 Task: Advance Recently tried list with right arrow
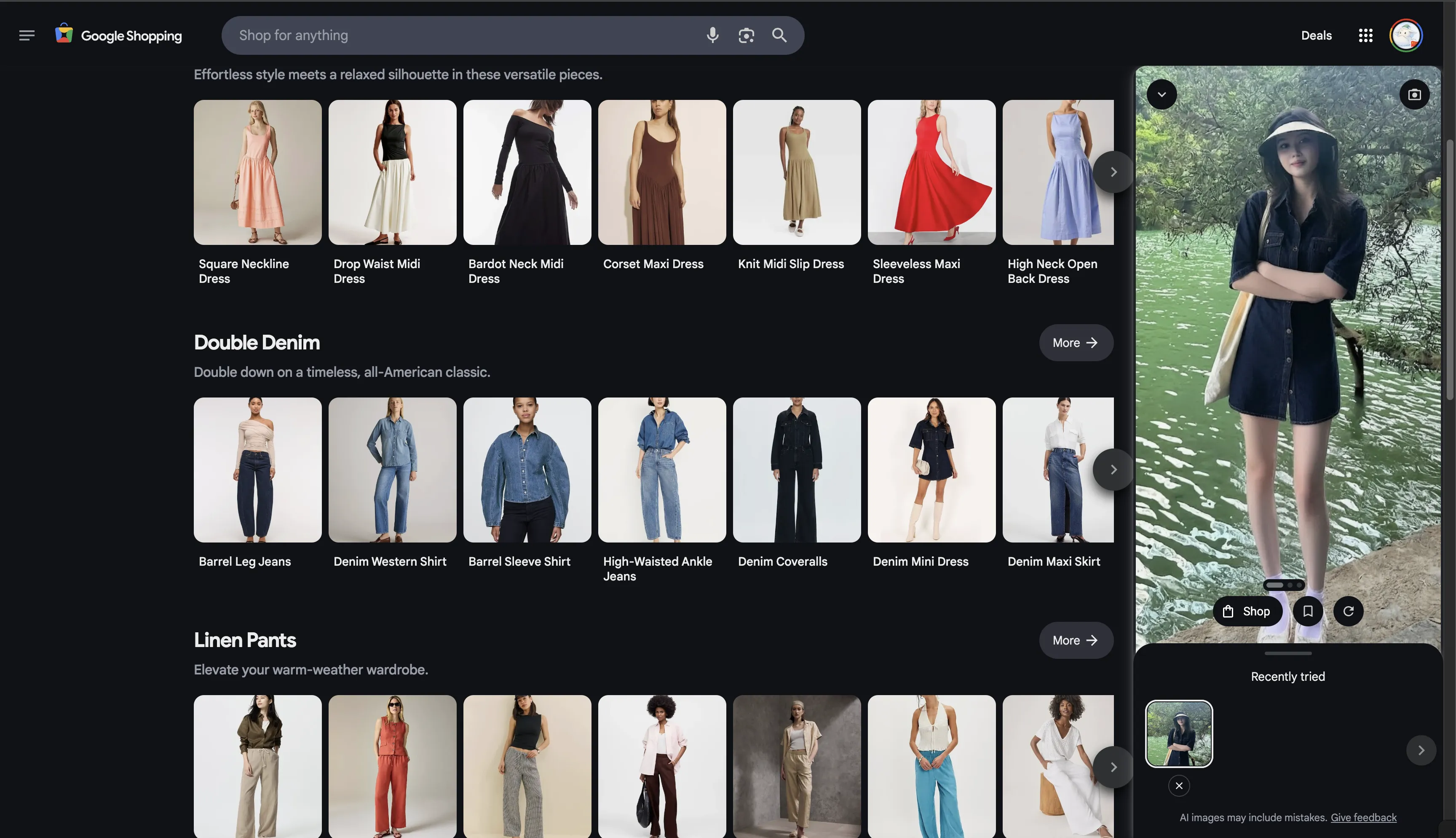coord(1421,750)
